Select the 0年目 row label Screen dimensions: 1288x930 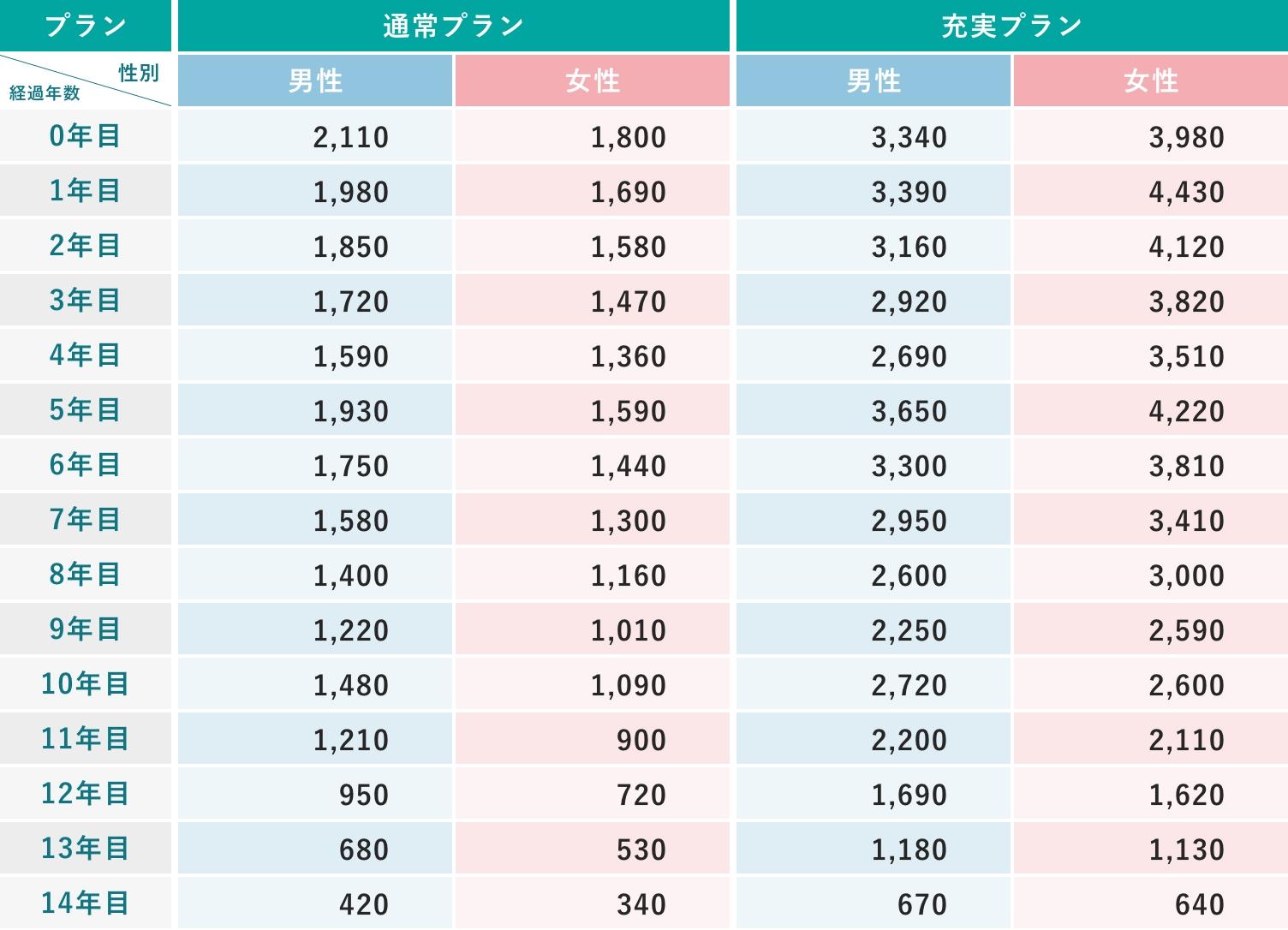point(85,136)
